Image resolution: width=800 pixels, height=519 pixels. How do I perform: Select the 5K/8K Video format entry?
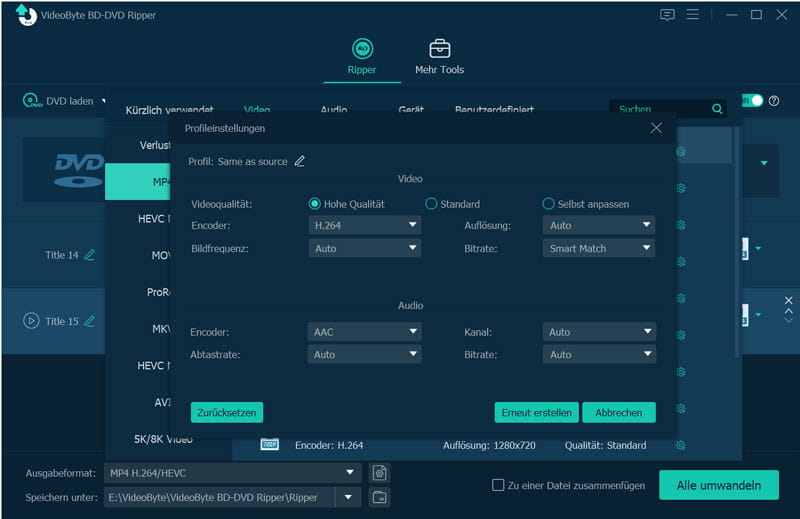163,439
